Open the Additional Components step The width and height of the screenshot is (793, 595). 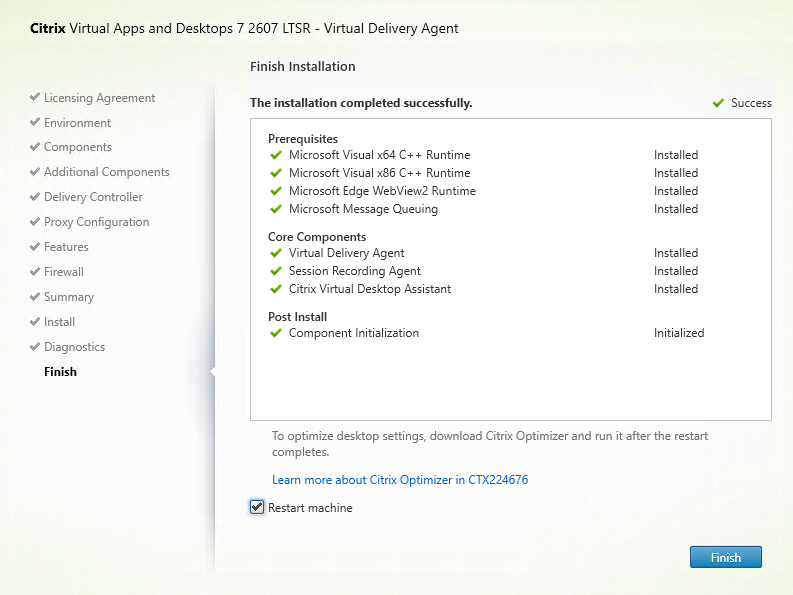[x=106, y=172]
